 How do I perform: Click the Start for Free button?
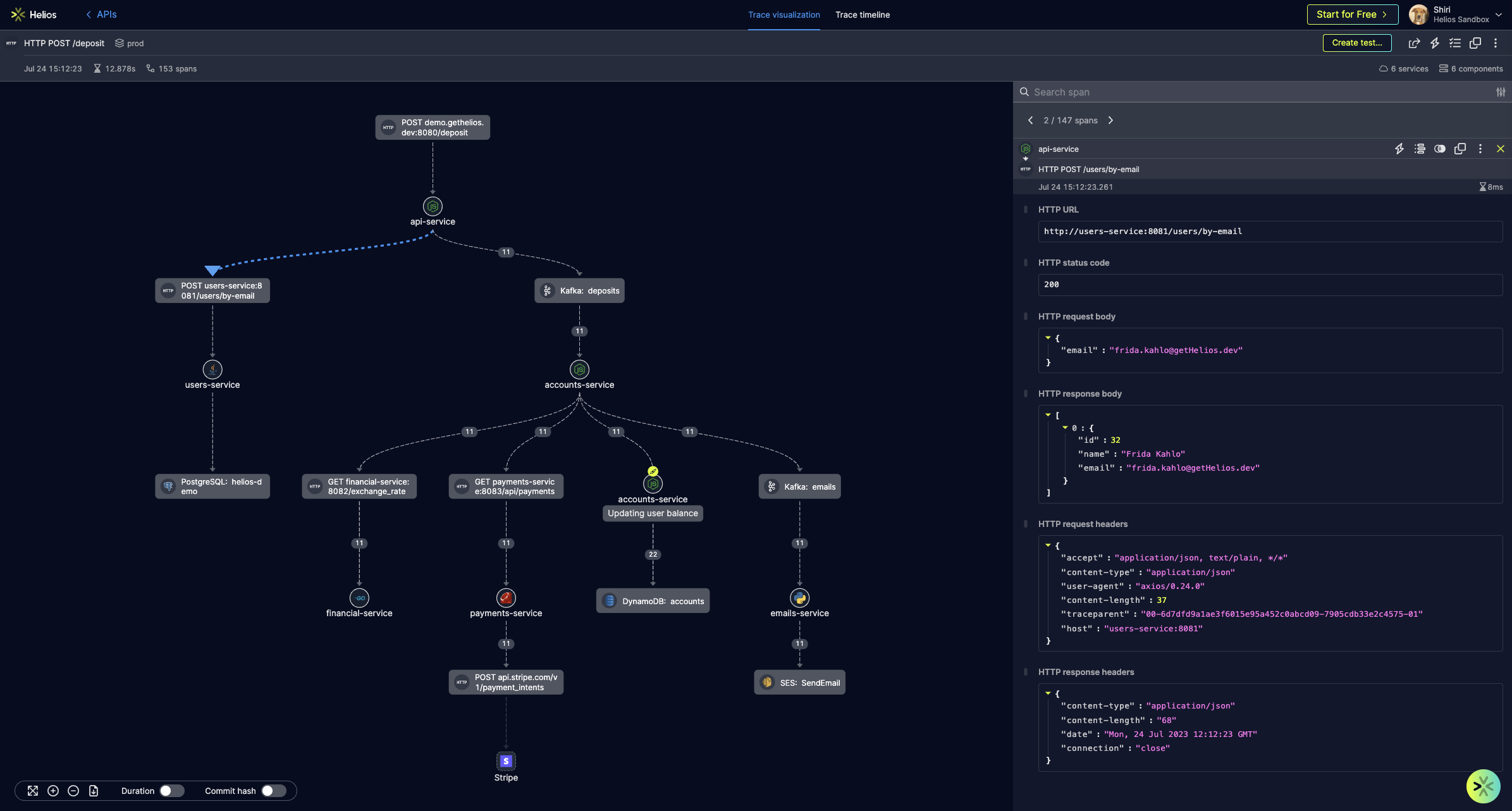click(1352, 15)
